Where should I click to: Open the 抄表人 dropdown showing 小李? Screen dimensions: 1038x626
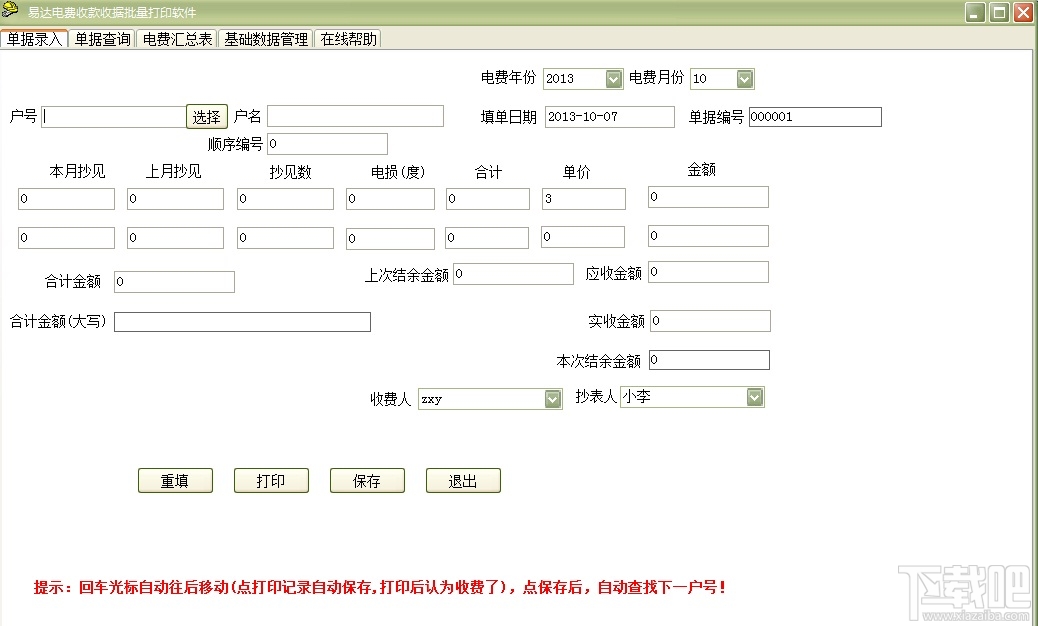pos(755,397)
